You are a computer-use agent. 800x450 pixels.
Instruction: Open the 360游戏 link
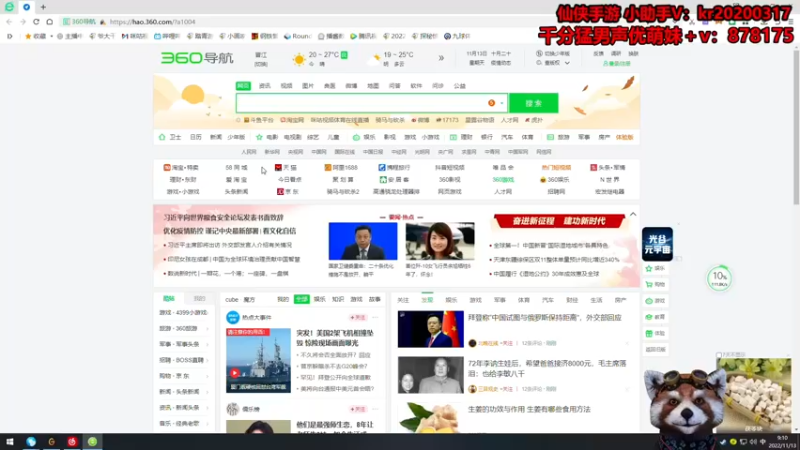[x=503, y=180]
